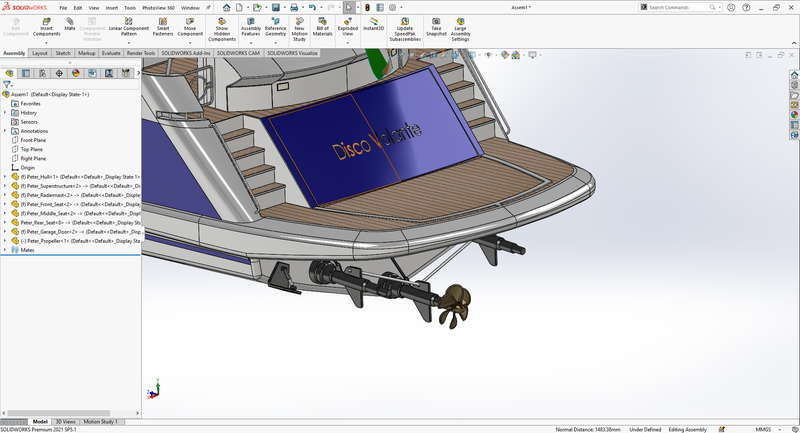Screen dimensions: 800x433
Task: Undo the last action
Action: click(312, 8)
